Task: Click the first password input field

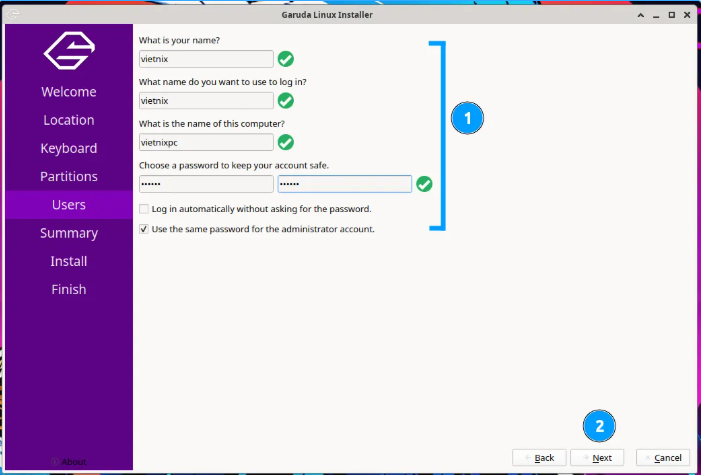Action: (206, 184)
